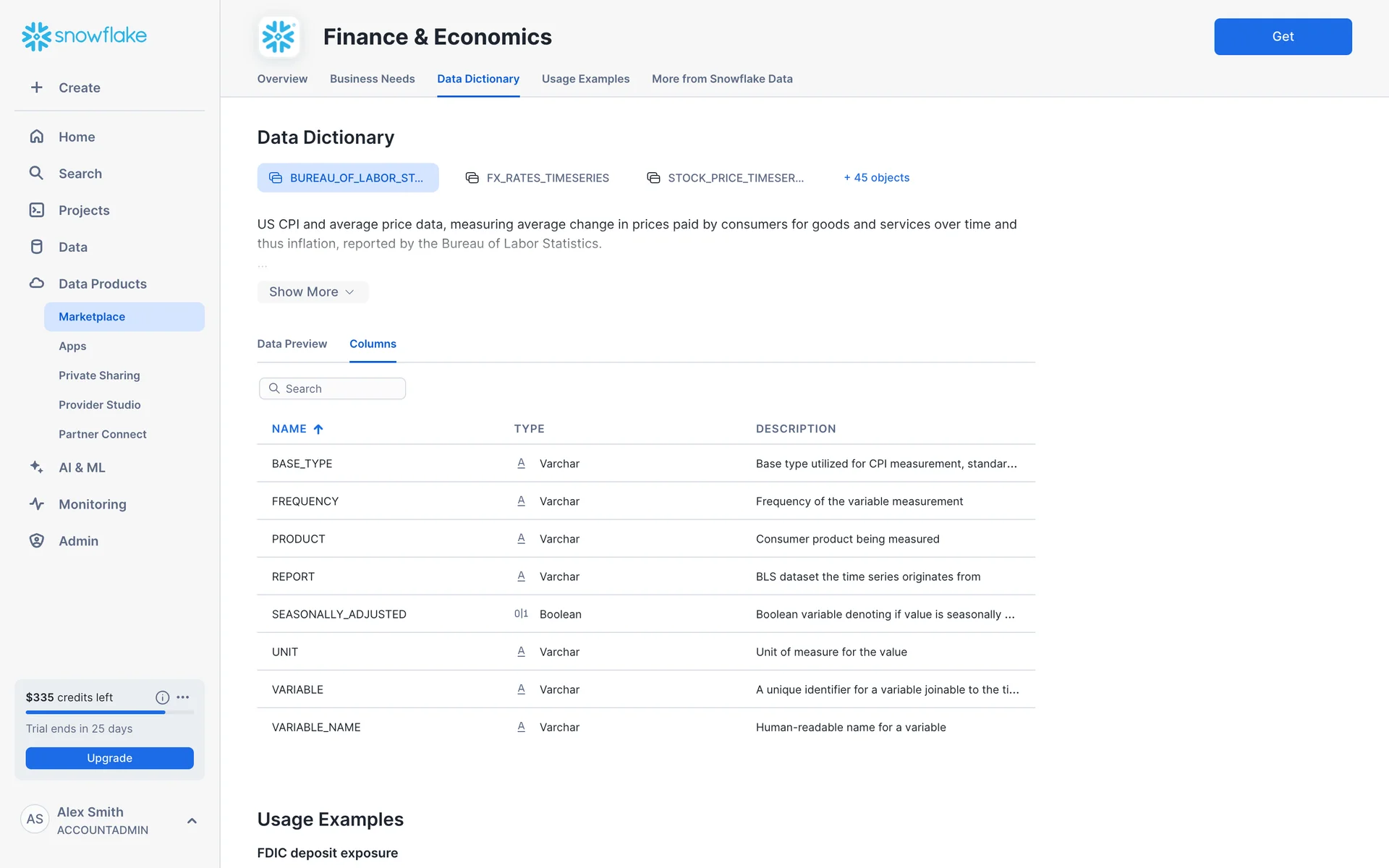The width and height of the screenshot is (1389, 868).
Task: Switch to the Usage Examples tab
Action: (x=585, y=79)
